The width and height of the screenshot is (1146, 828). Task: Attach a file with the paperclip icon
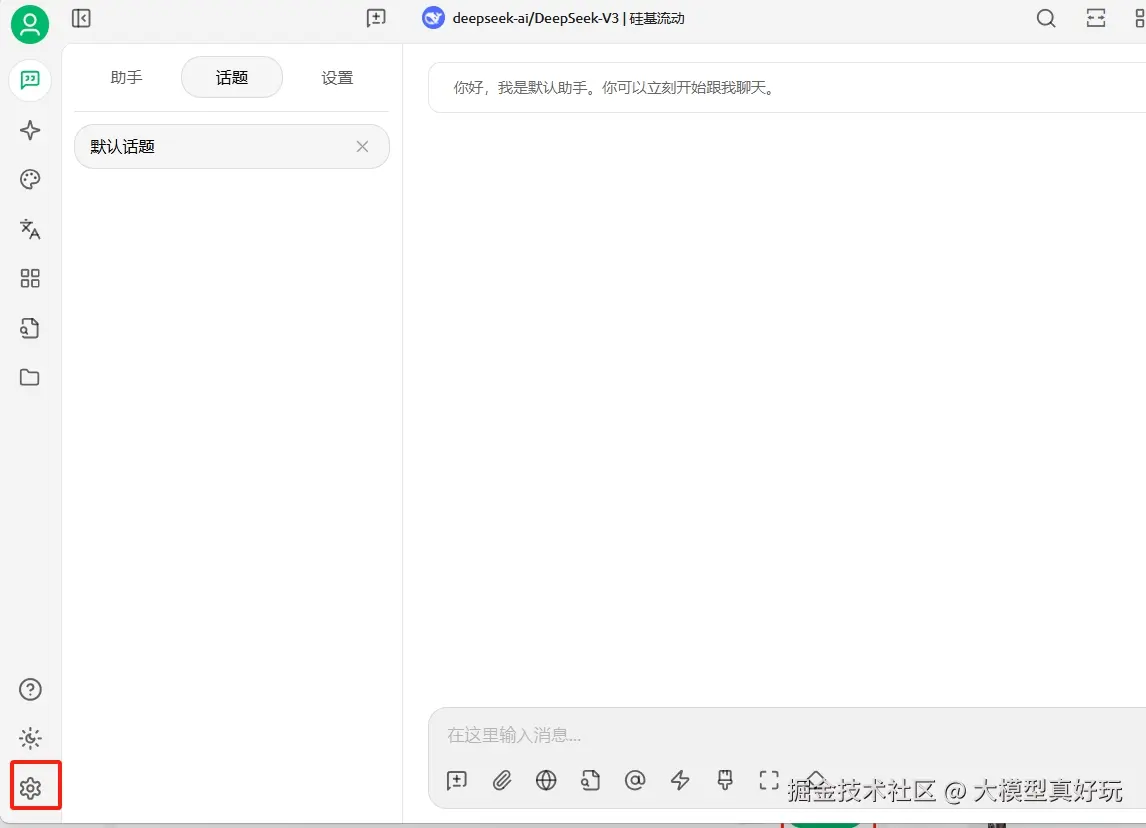(501, 781)
